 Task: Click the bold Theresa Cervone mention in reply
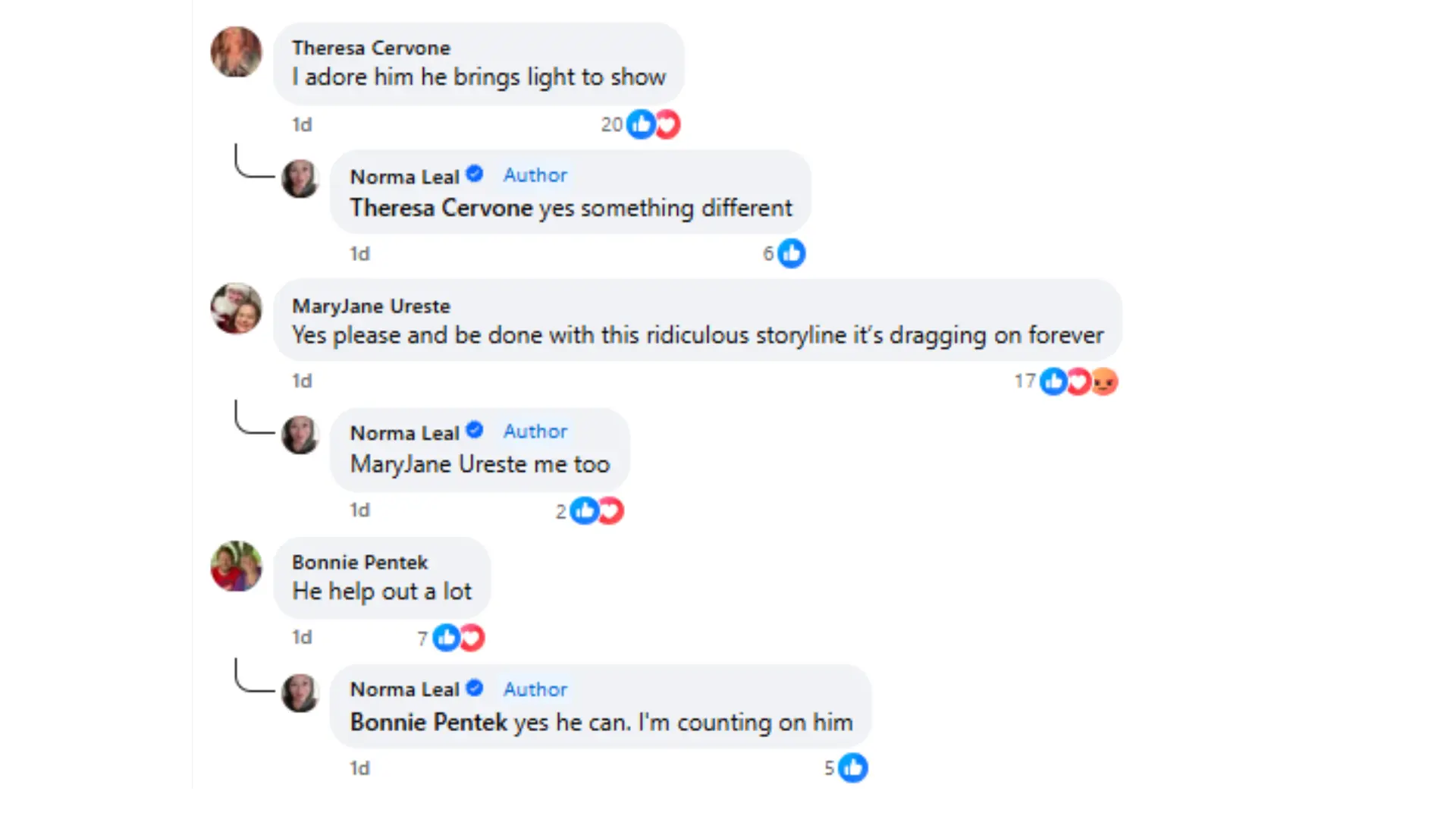click(x=441, y=208)
